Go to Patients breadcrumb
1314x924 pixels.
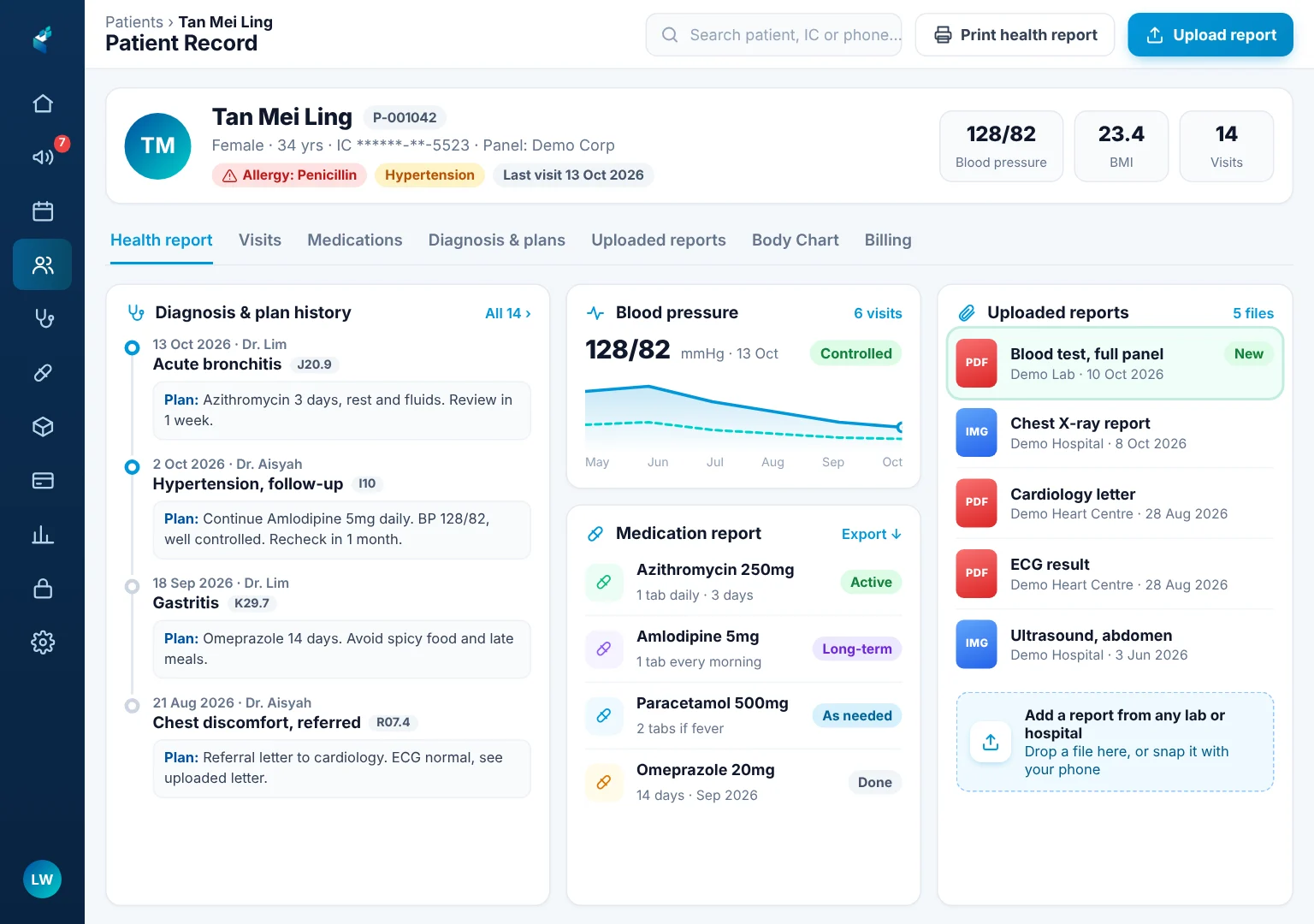coord(134,22)
